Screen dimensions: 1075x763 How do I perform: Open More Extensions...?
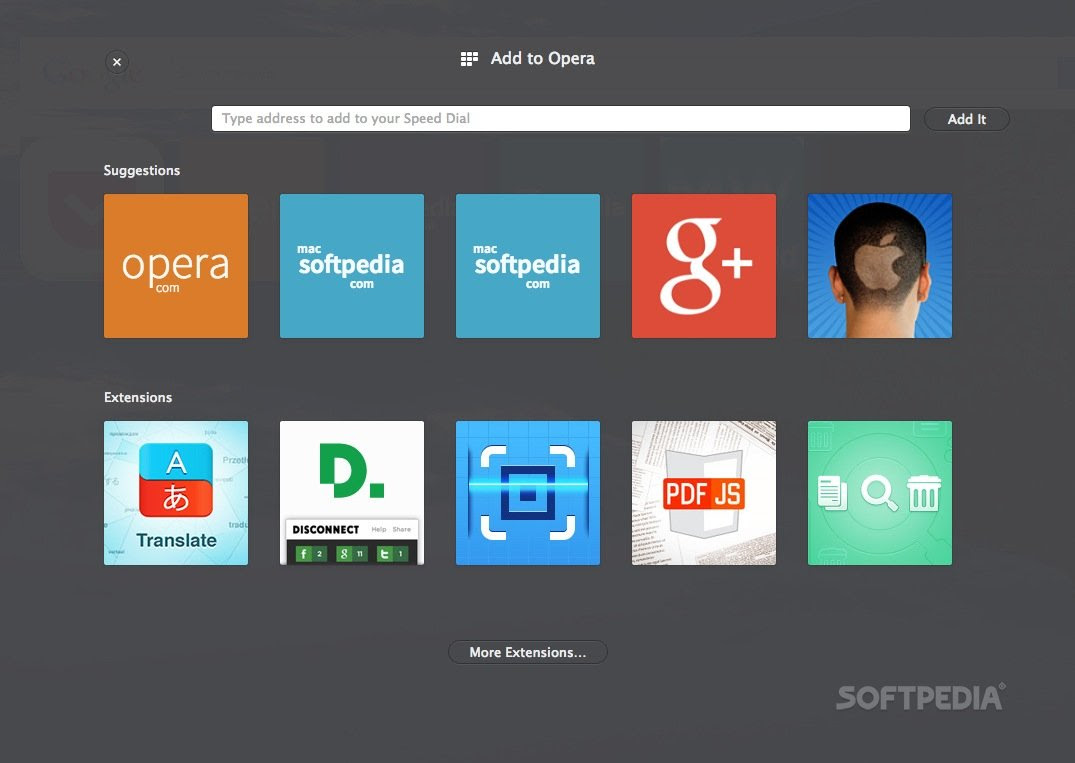(528, 652)
